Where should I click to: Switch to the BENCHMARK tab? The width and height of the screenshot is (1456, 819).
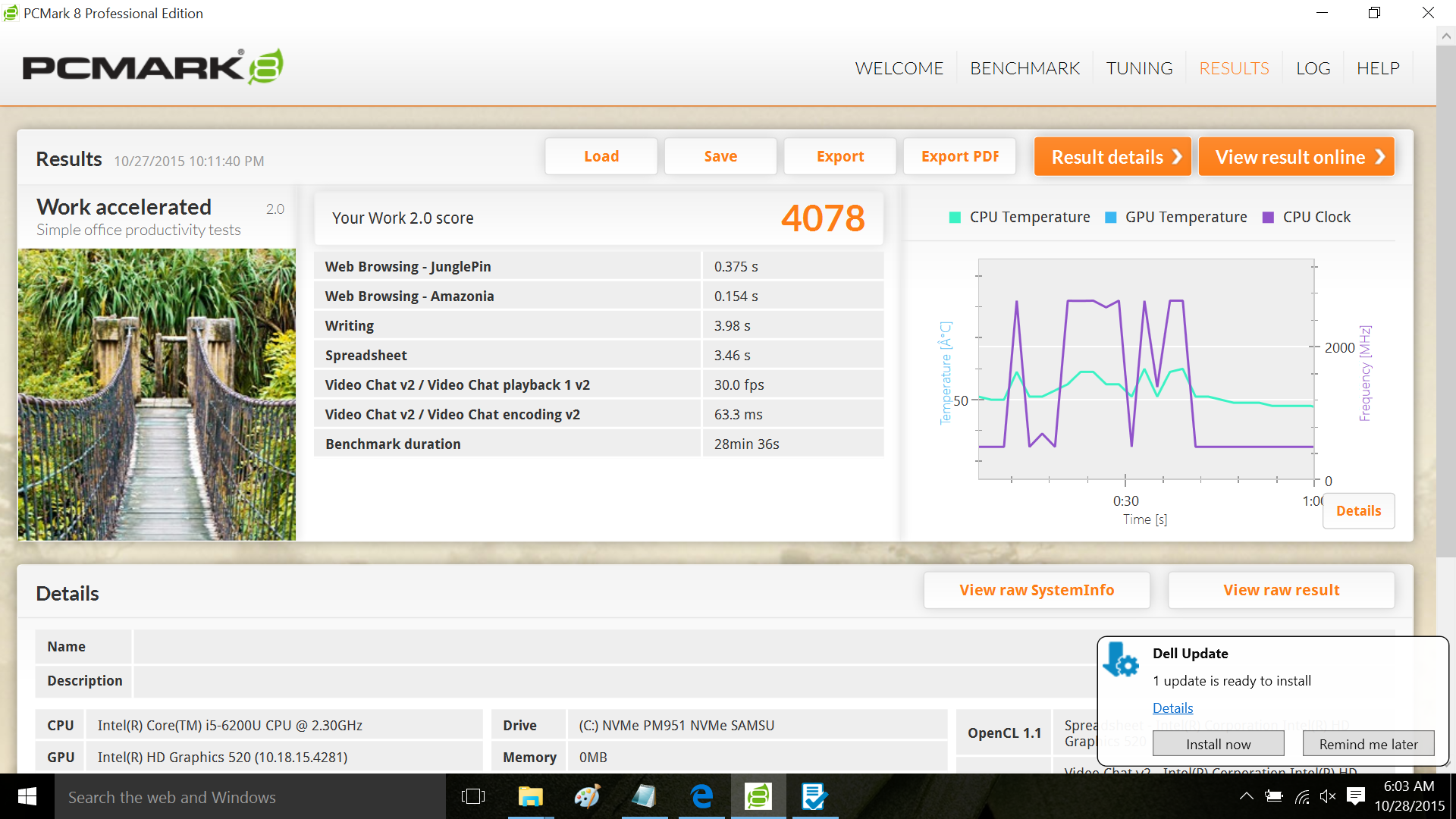coord(1025,68)
